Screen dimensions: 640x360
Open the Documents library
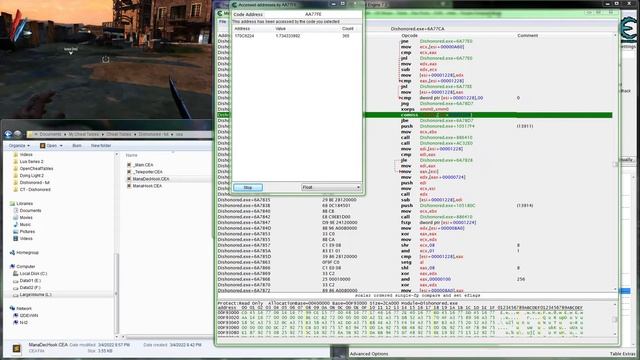(30, 211)
